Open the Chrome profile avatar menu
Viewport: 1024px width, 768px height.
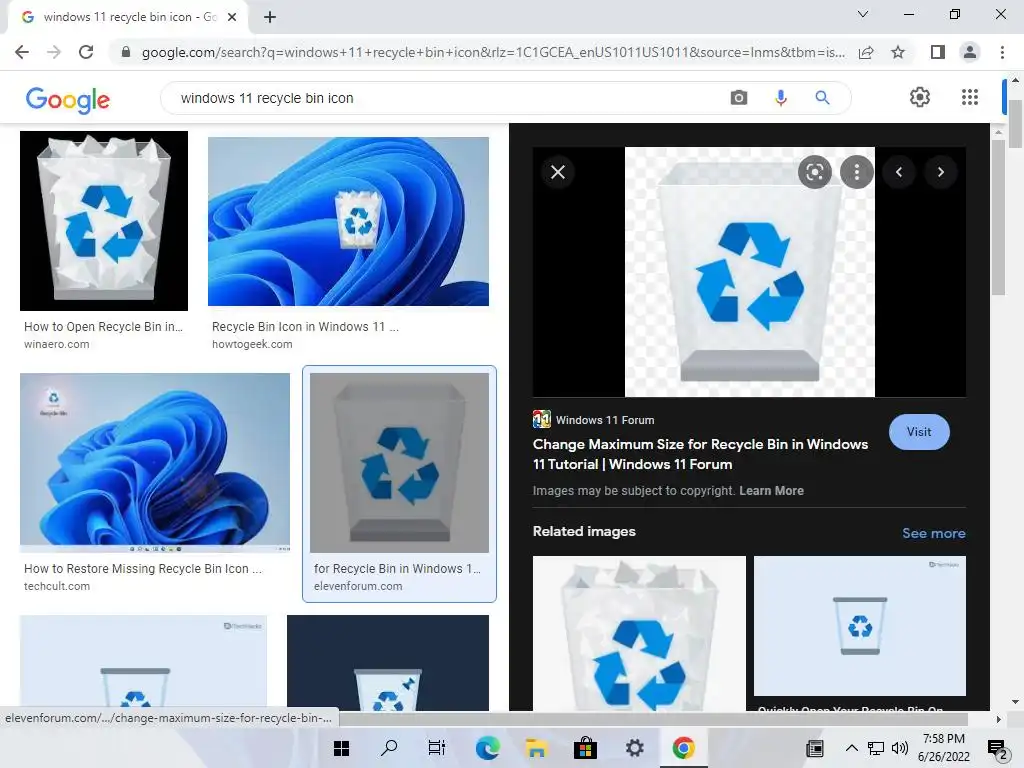(x=970, y=52)
